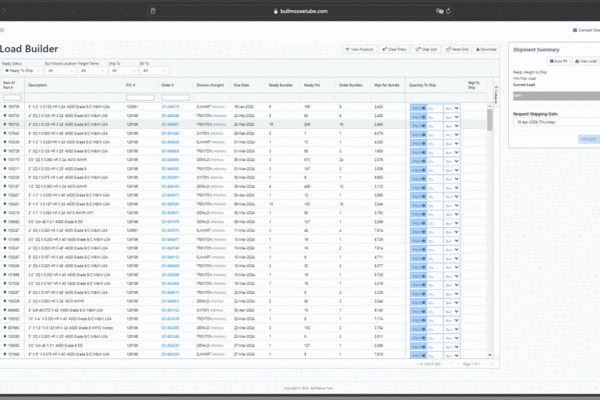Open the Columns side panel tab

point(496,95)
